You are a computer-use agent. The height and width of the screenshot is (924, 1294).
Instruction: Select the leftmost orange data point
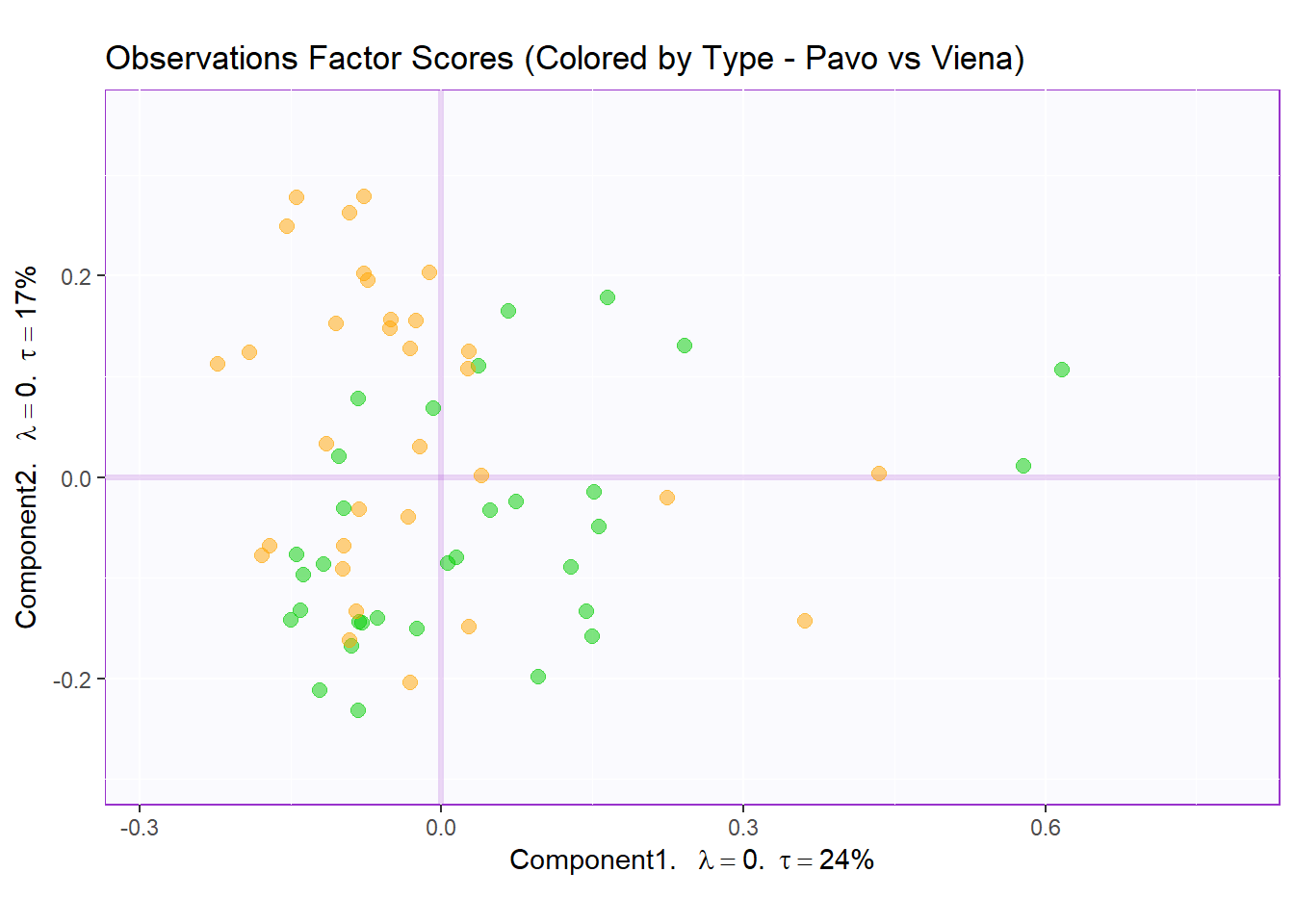pyautogui.click(x=218, y=364)
